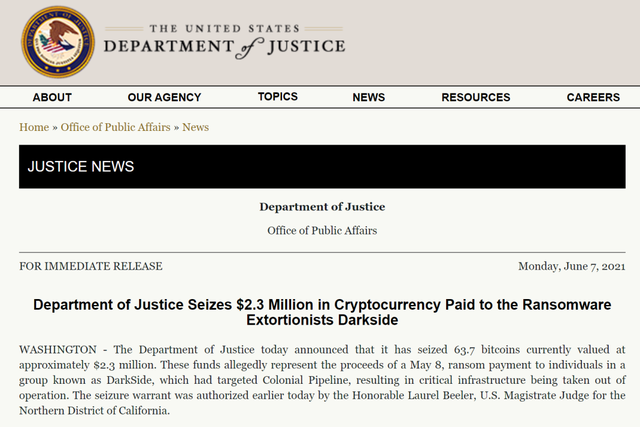Click the word WASHINGTON in the article

58,350
